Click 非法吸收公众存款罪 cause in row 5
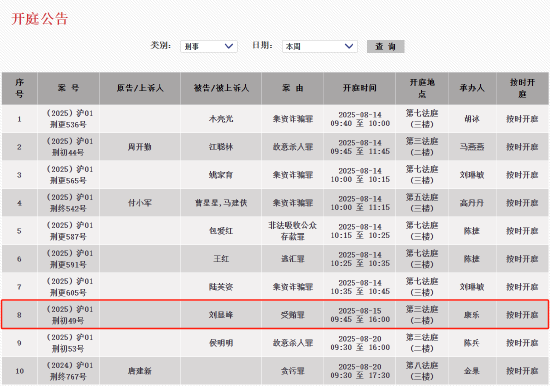This screenshot has width=550, height=386. point(293,231)
